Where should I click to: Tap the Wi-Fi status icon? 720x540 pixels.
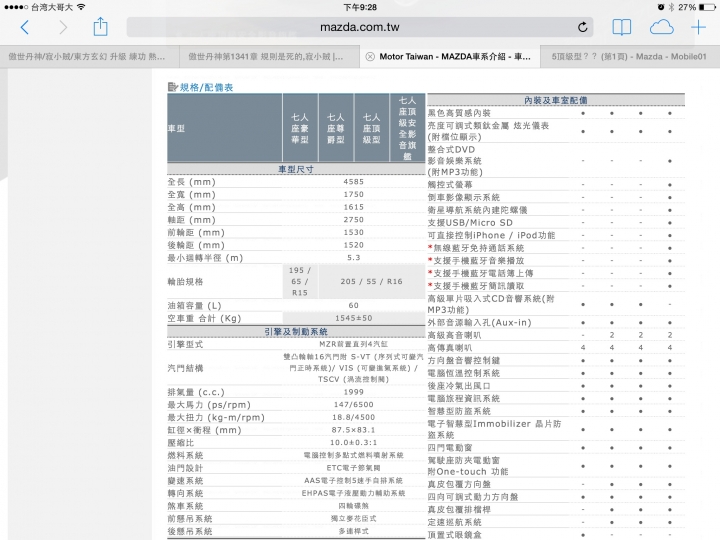point(81,7)
